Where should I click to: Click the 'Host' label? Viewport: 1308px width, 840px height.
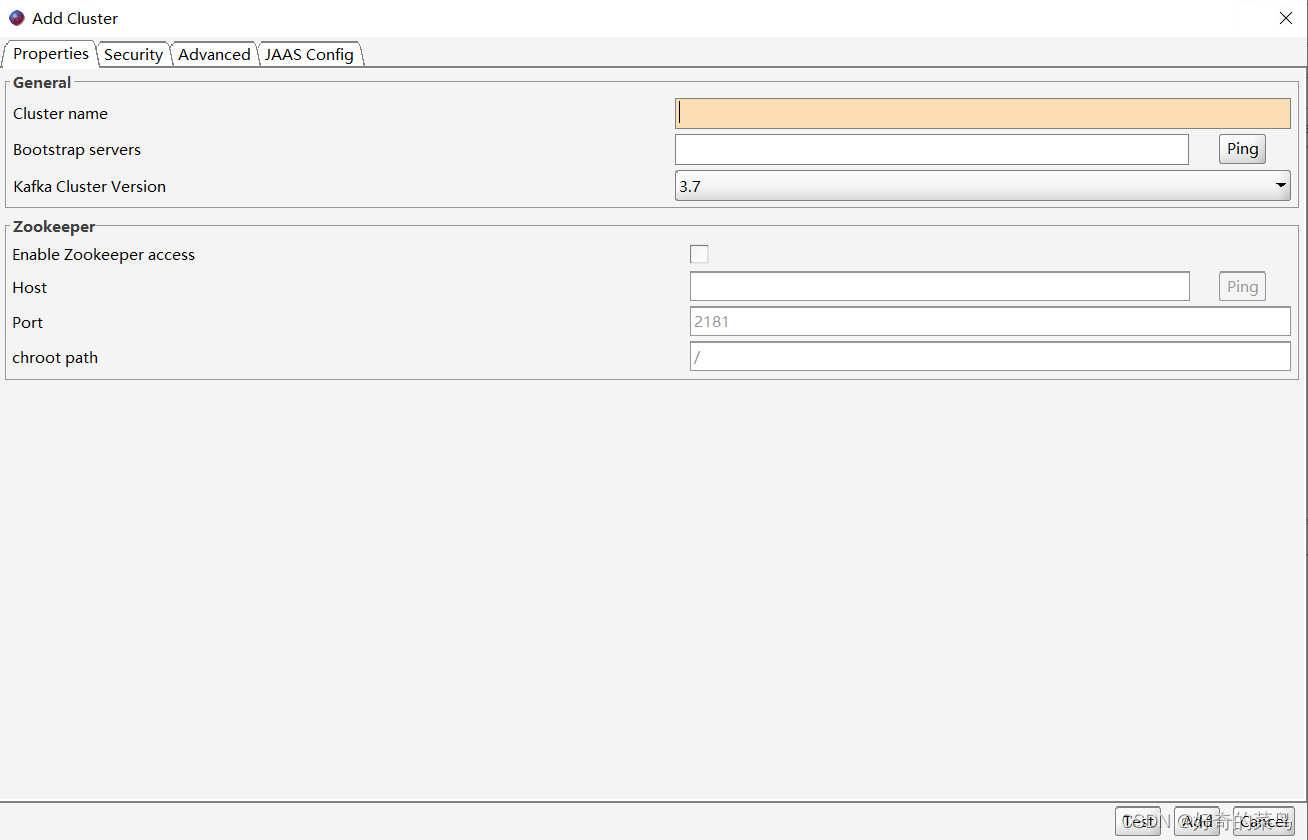click(x=30, y=288)
